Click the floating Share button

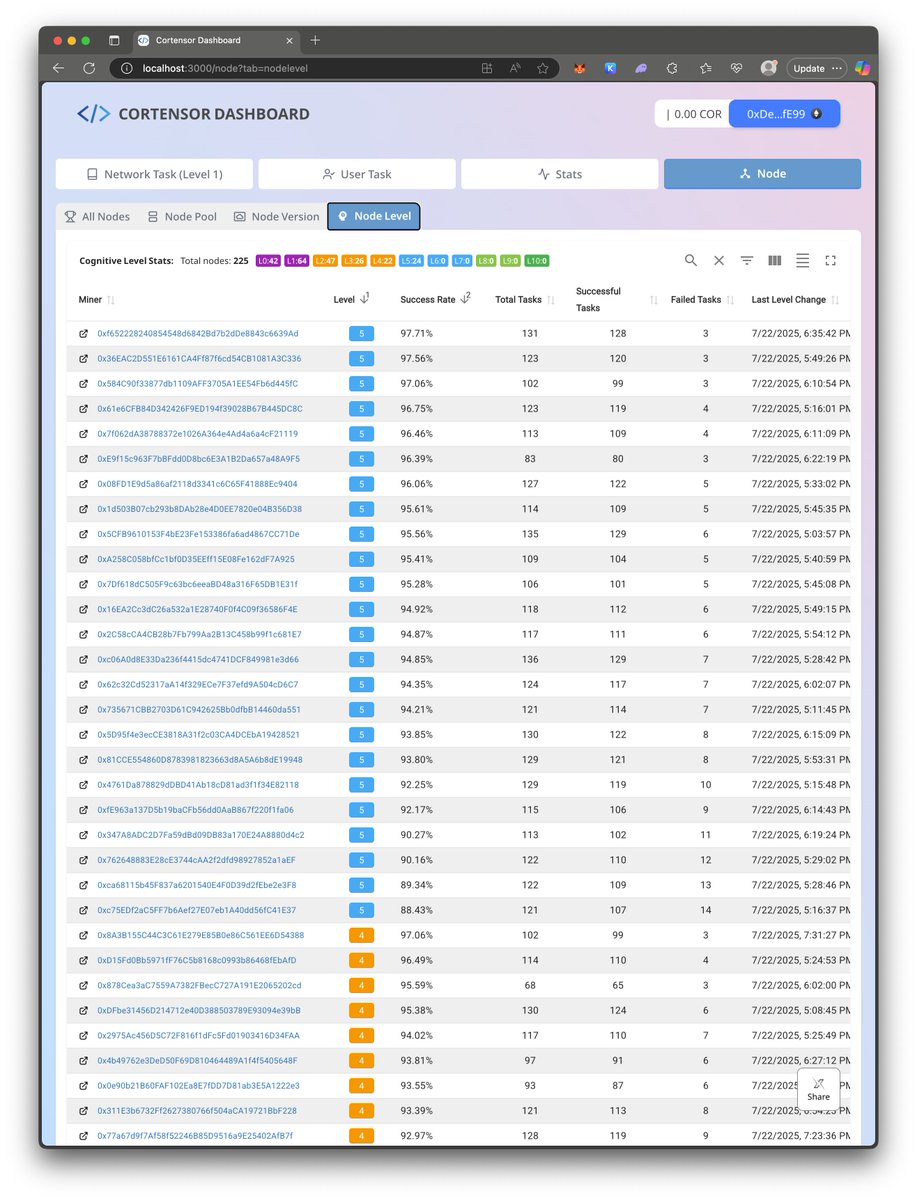click(x=818, y=1089)
